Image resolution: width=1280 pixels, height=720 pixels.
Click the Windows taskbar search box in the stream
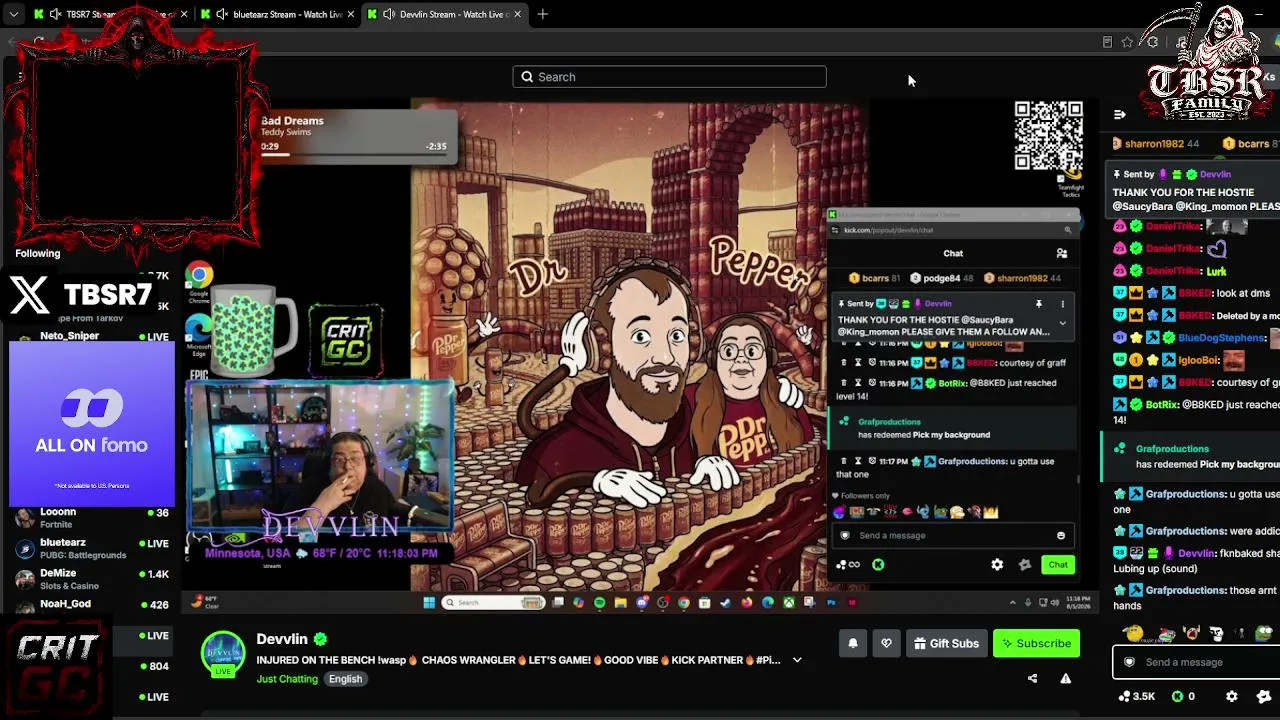click(493, 603)
